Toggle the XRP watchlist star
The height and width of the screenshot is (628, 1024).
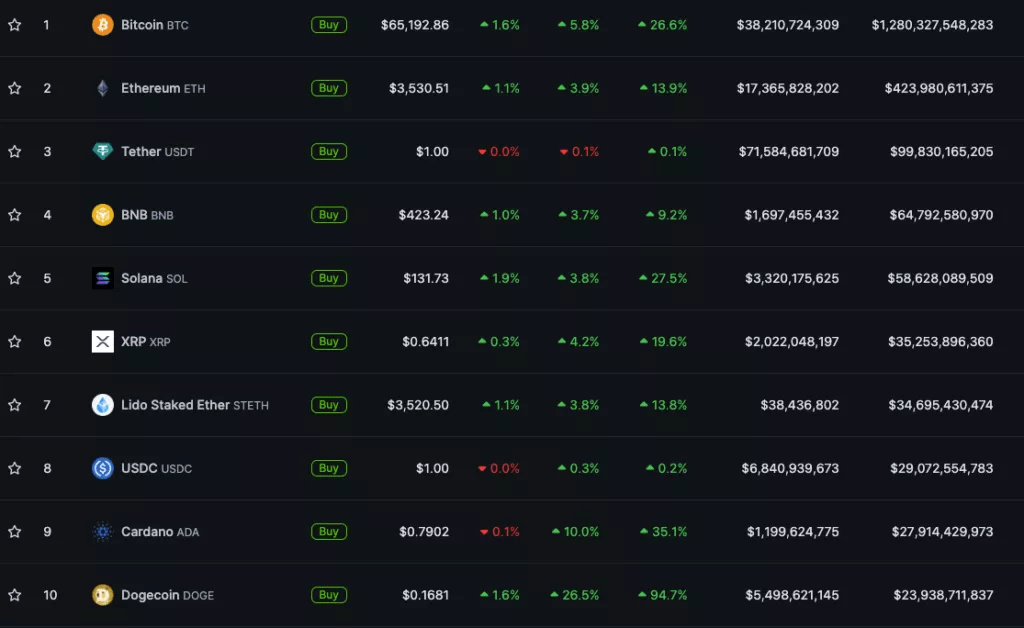tap(14, 341)
